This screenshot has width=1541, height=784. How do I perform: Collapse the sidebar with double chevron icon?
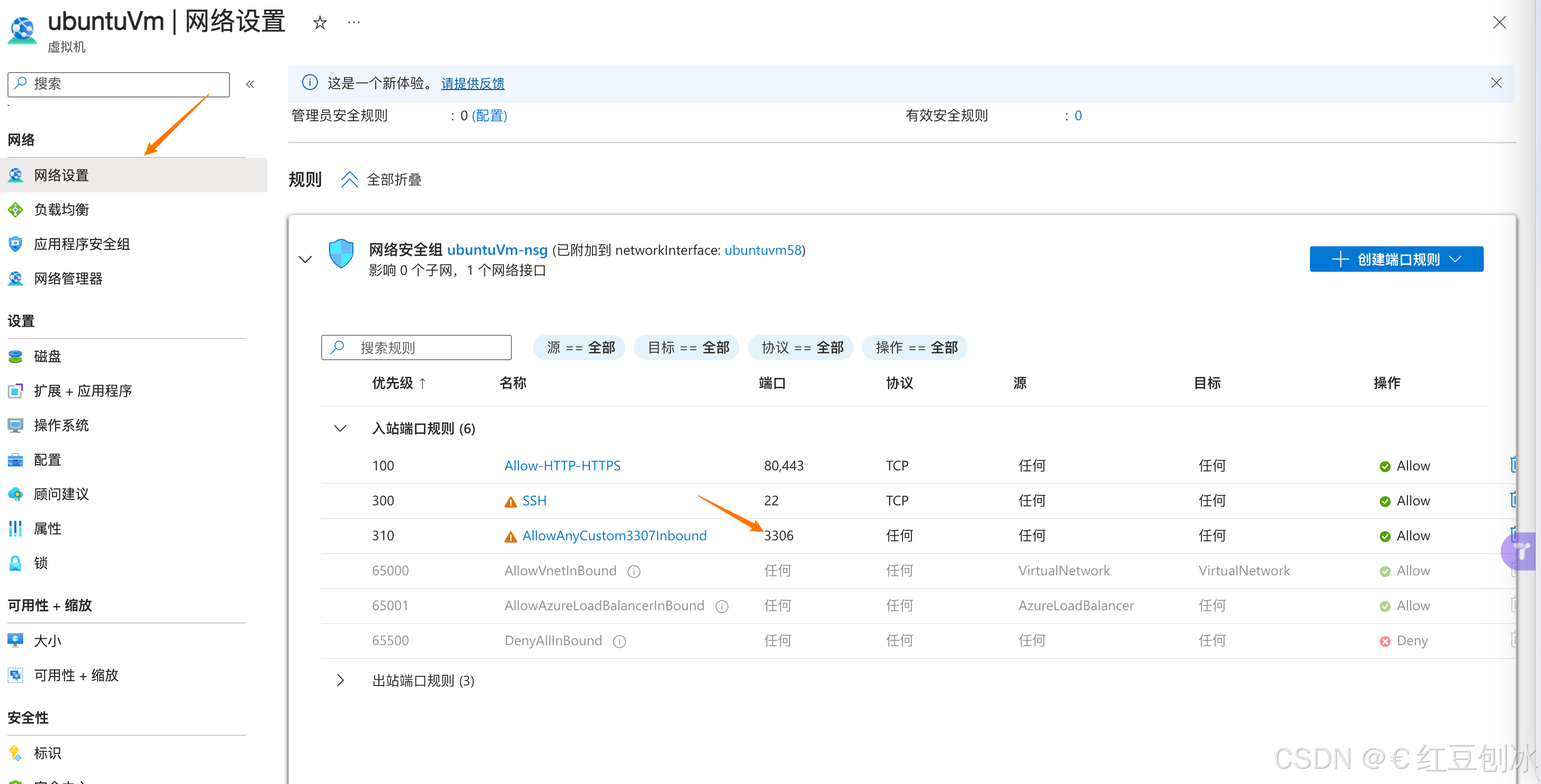coord(250,84)
